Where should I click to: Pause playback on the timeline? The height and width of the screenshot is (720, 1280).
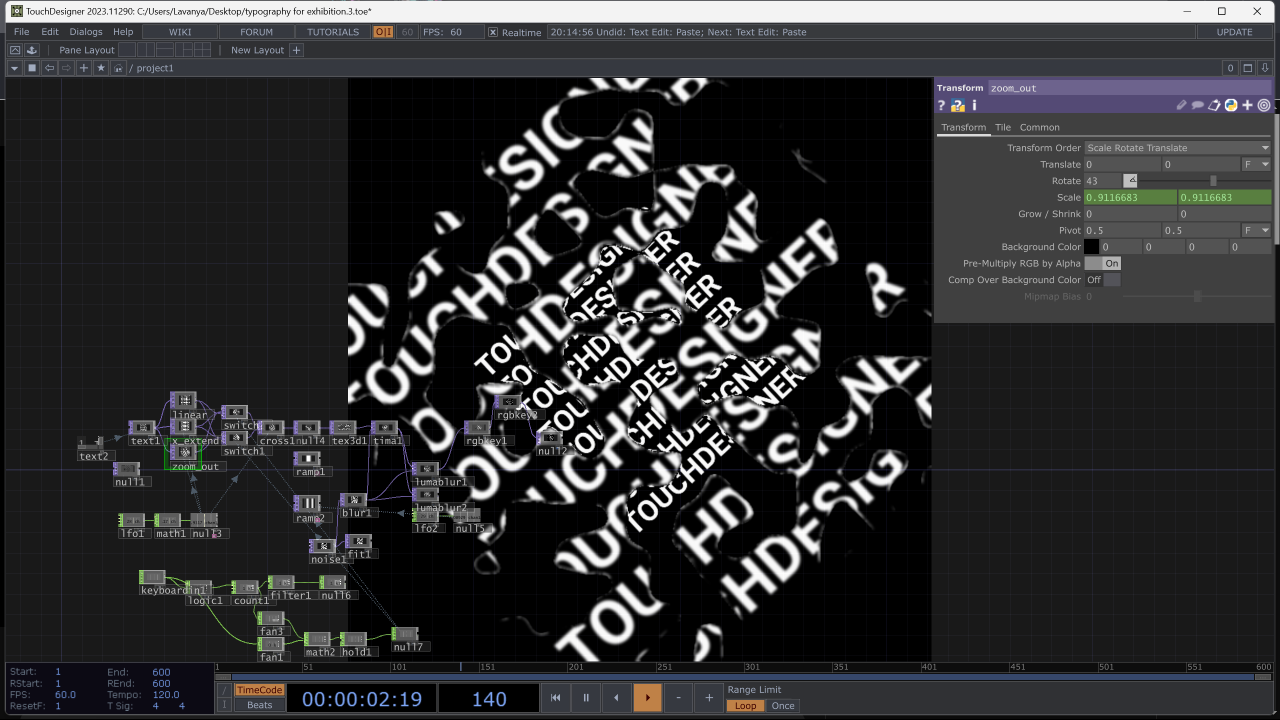[586, 698]
